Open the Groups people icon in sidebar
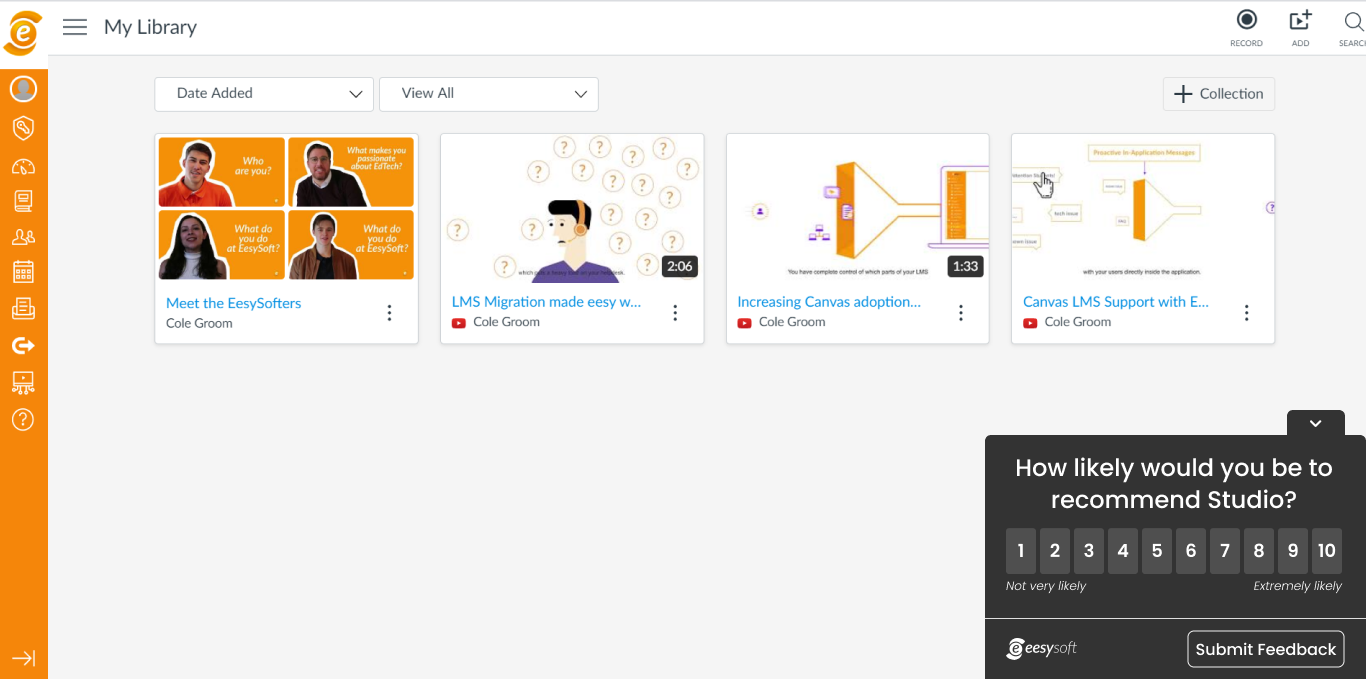Image resolution: width=1366 pixels, height=679 pixels. tap(23, 237)
